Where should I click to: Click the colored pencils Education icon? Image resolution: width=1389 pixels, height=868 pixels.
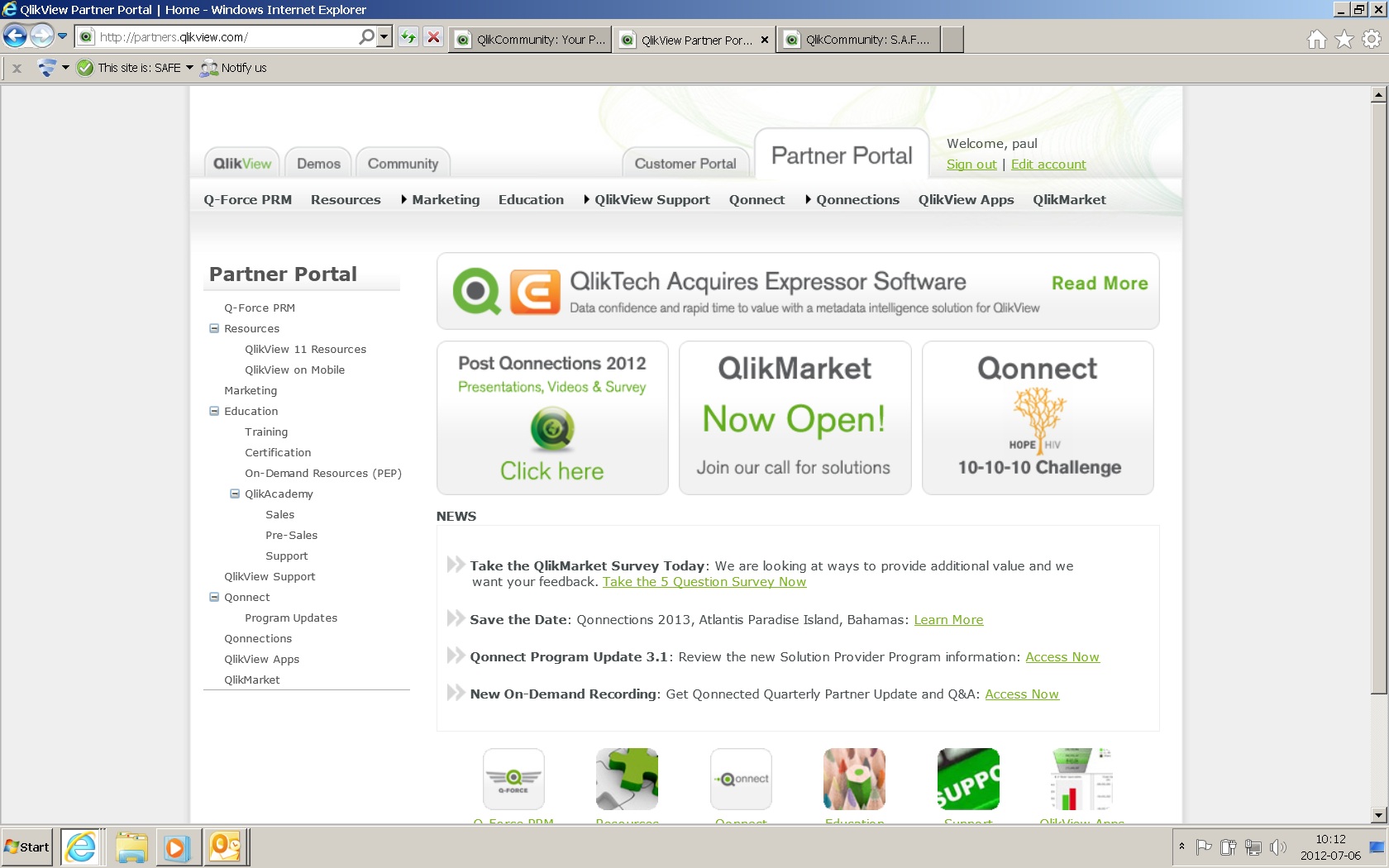click(854, 778)
